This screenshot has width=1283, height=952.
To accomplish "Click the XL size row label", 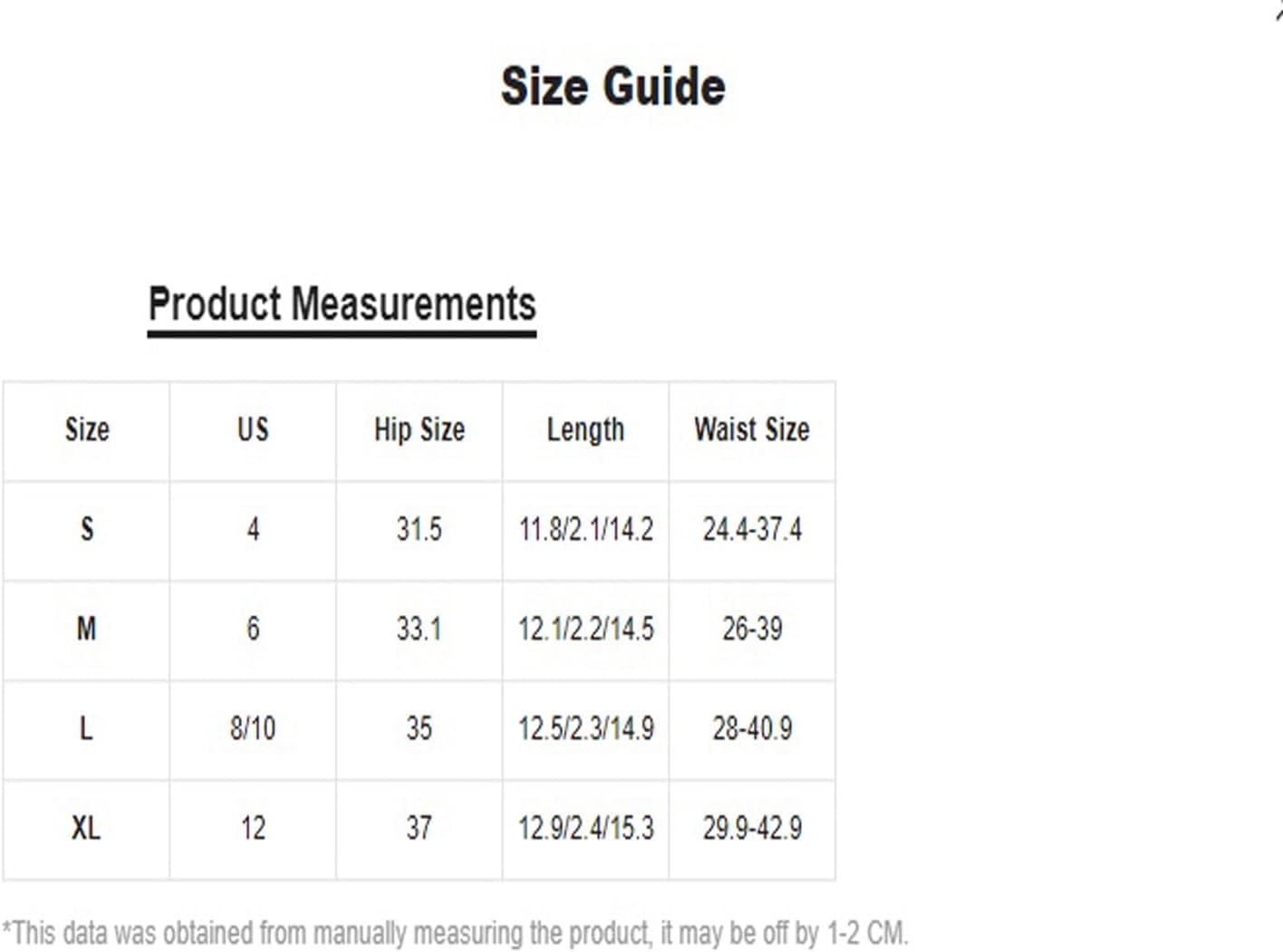I will coord(86,828).
